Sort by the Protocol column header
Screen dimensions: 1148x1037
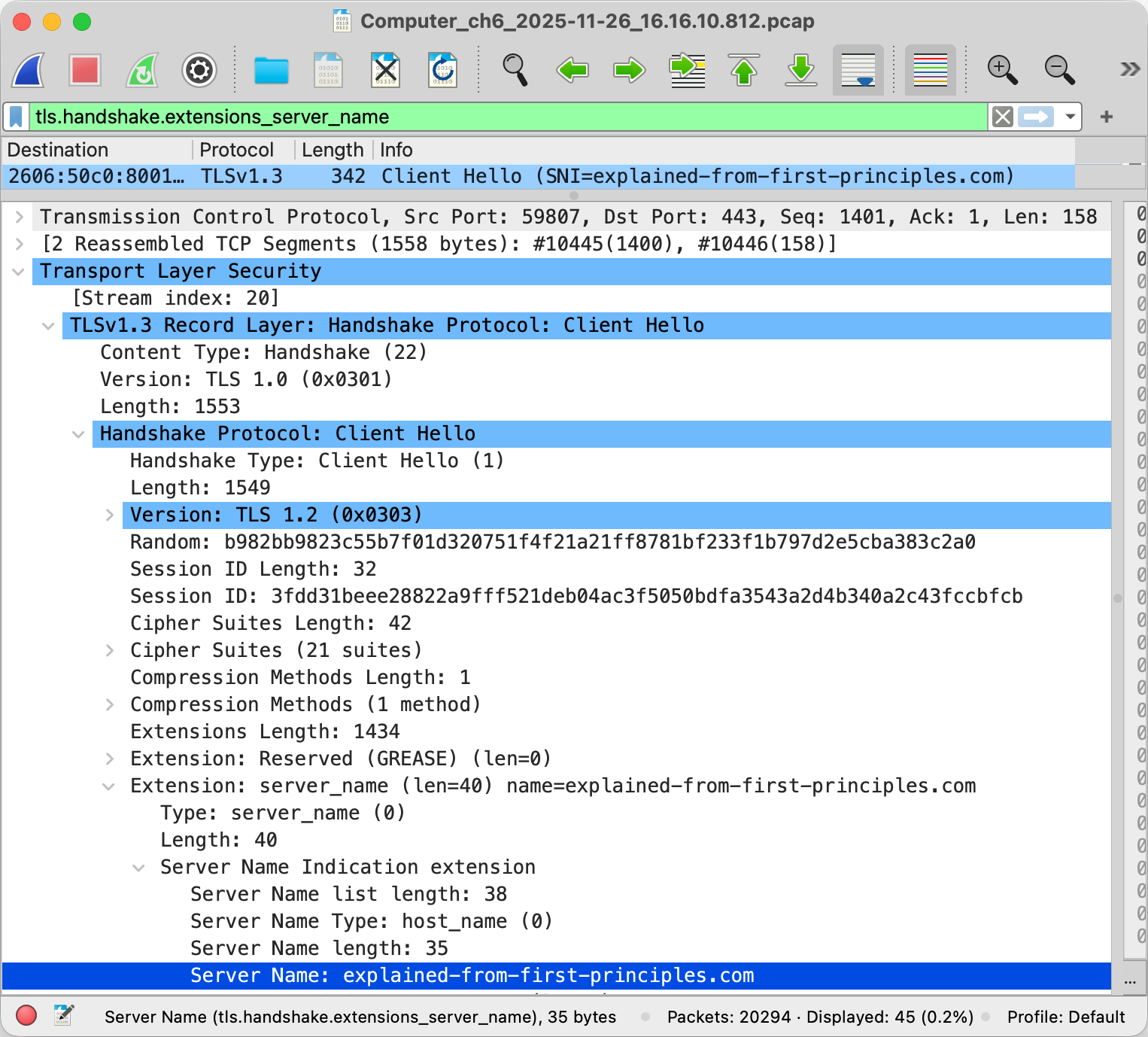click(236, 150)
